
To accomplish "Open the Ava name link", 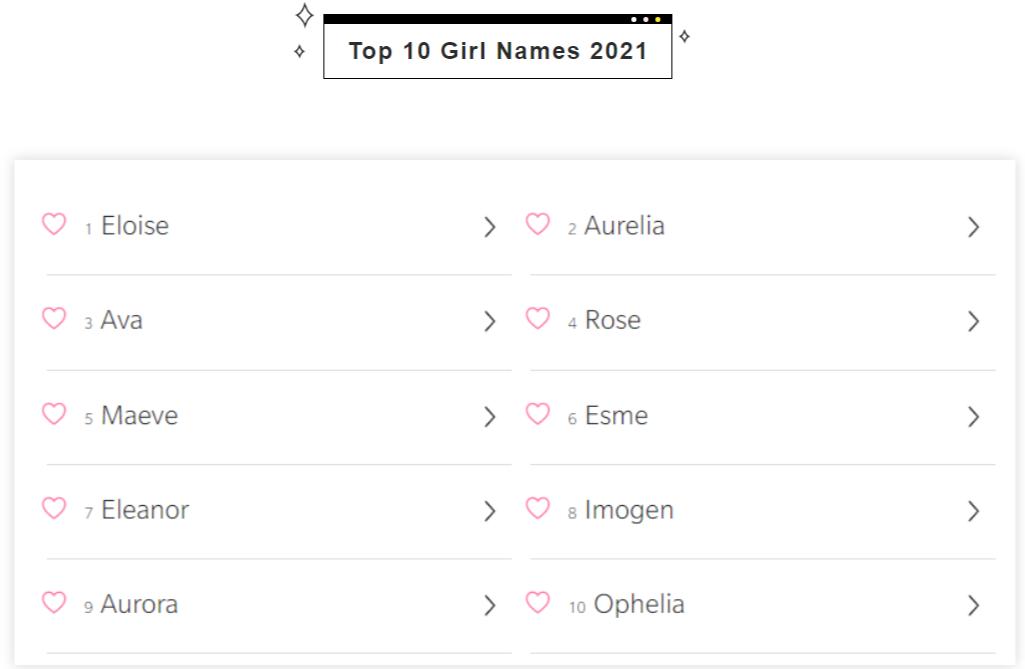I will coord(121,321).
